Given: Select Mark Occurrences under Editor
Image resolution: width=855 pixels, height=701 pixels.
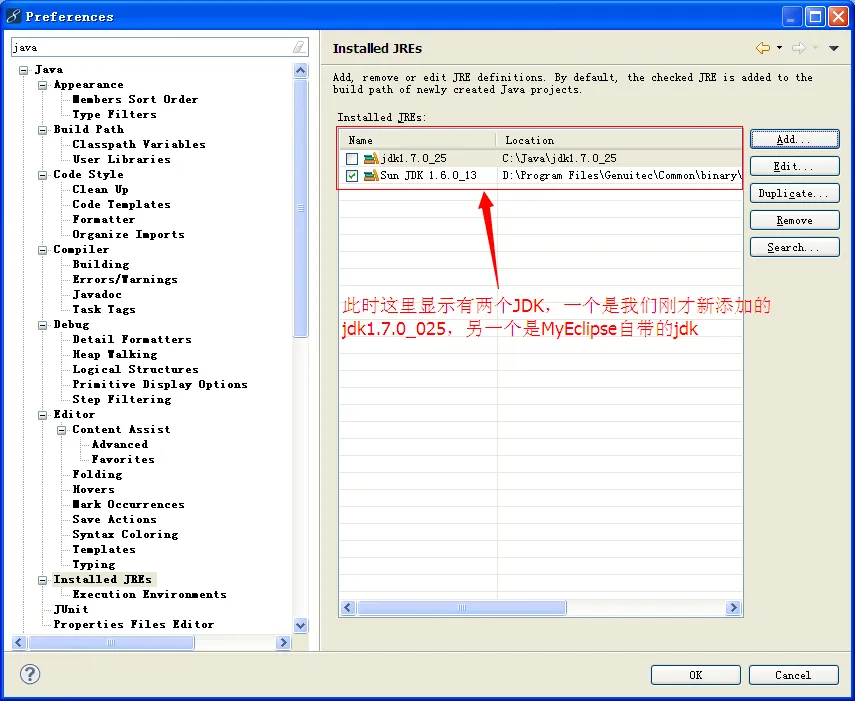Looking at the screenshot, I should pyautogui.click(x=129, y=504).
